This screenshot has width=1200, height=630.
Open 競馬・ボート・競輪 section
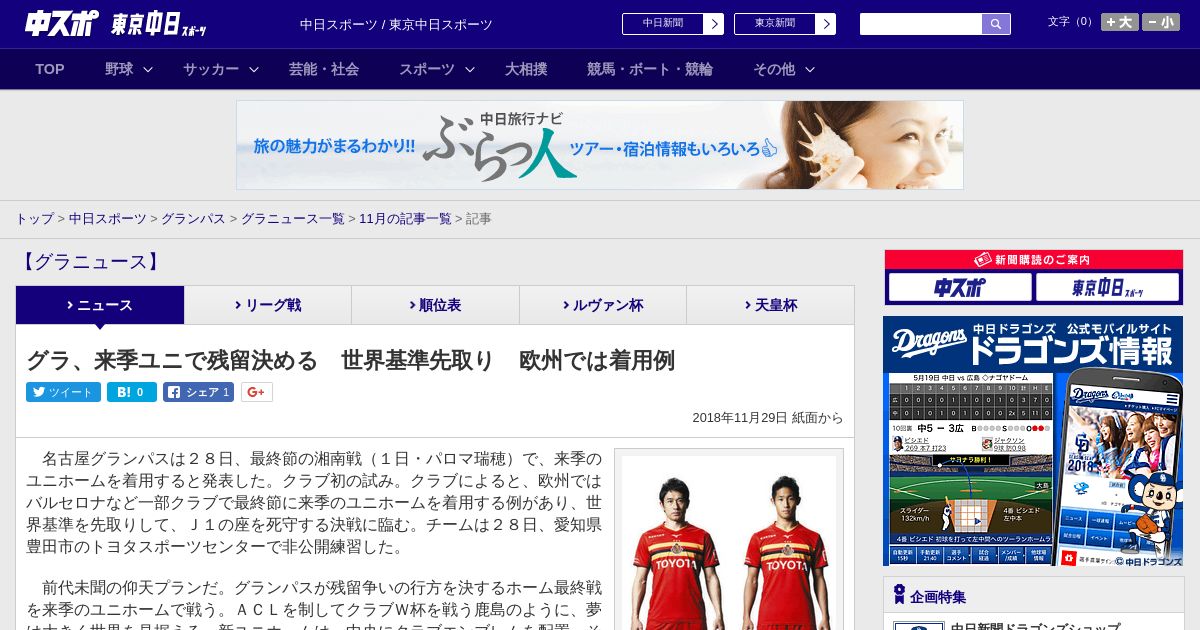pyautogui.click(x=650, y=69)
